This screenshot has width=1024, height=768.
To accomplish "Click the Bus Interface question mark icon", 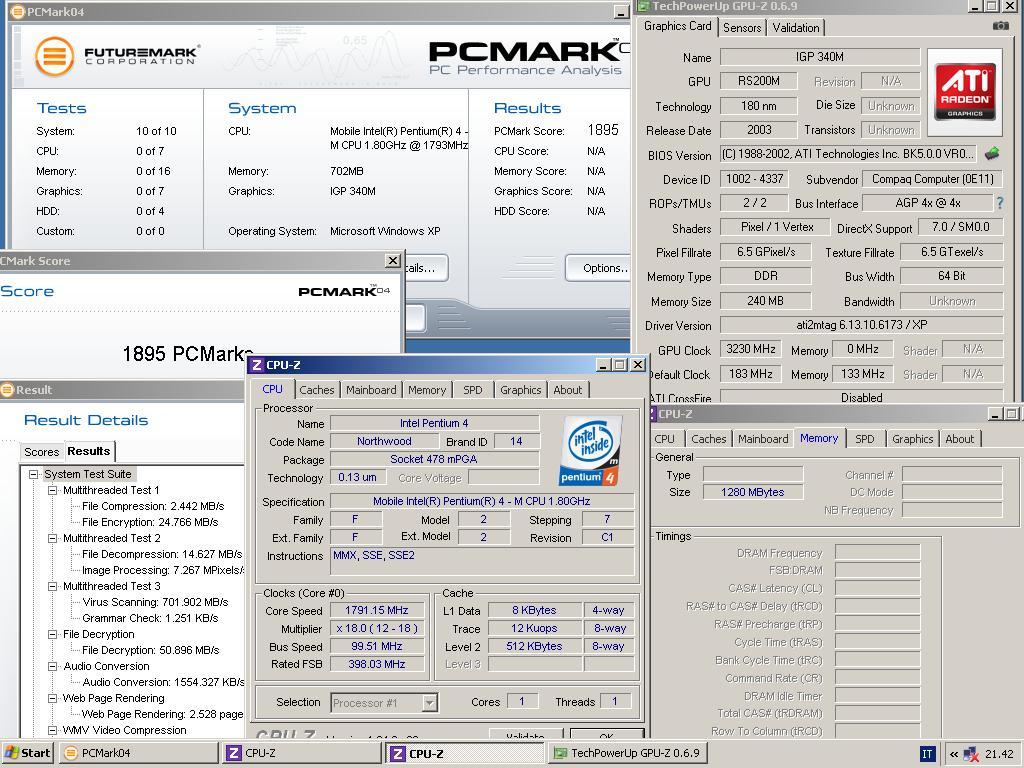I will click(x=1000, y=203).
